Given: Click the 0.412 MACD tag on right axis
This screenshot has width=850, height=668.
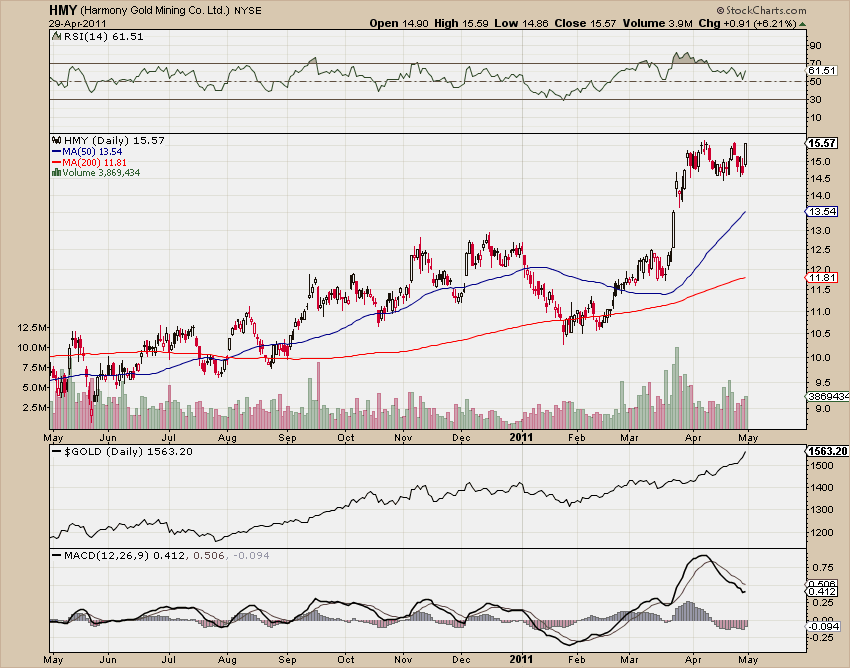Looking at the screenshot, I should [822, 592].
